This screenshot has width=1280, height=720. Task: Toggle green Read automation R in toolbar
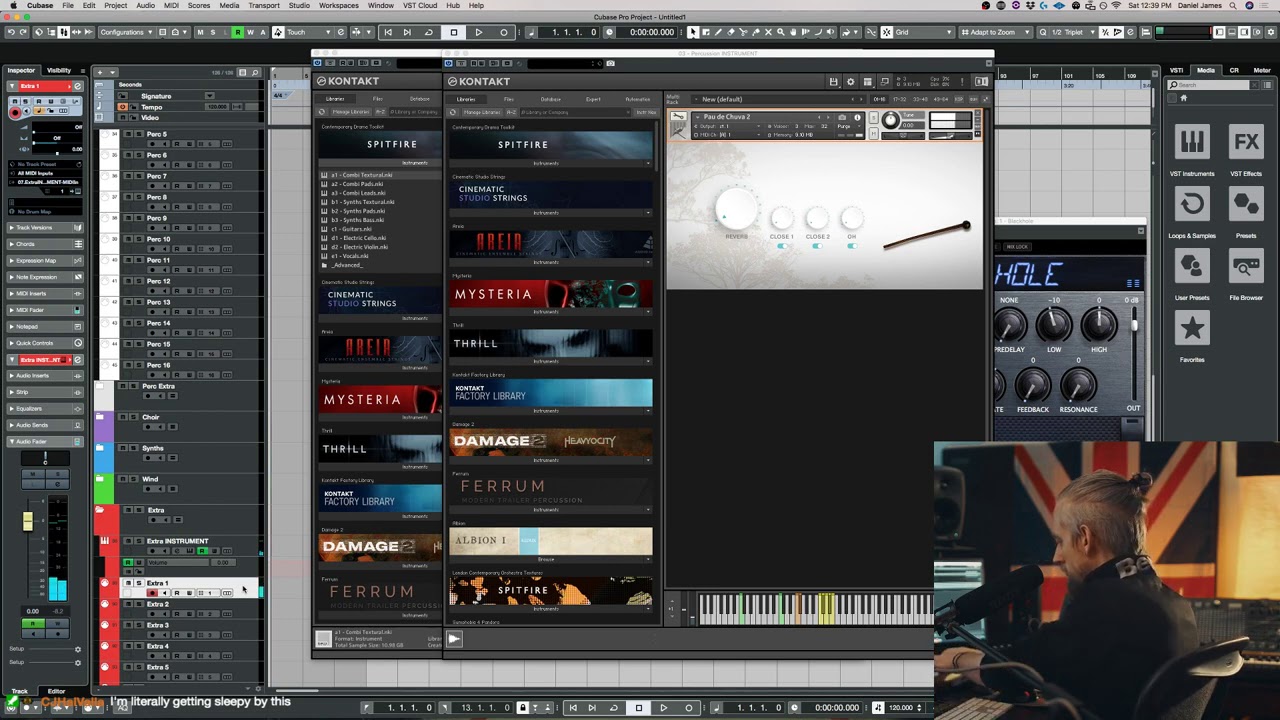[x=238, y=32]
